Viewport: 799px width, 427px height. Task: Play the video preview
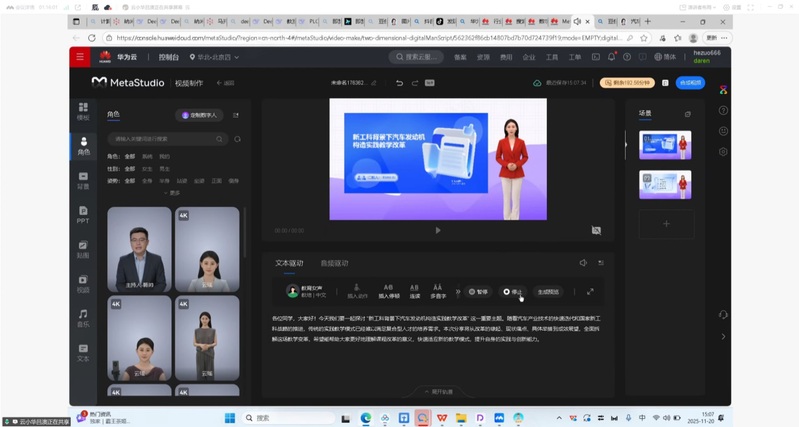[x=437, y=230]
